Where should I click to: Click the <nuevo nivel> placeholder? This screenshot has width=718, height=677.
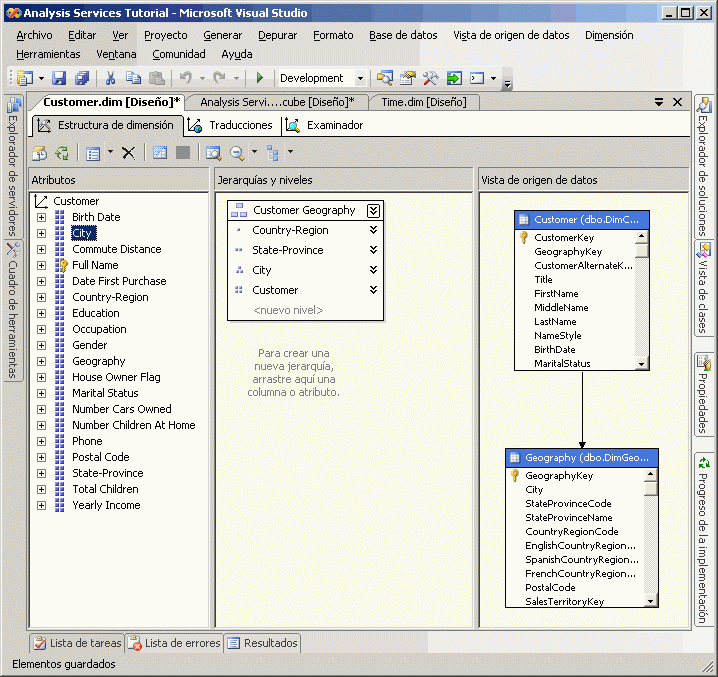coord(288,310)
